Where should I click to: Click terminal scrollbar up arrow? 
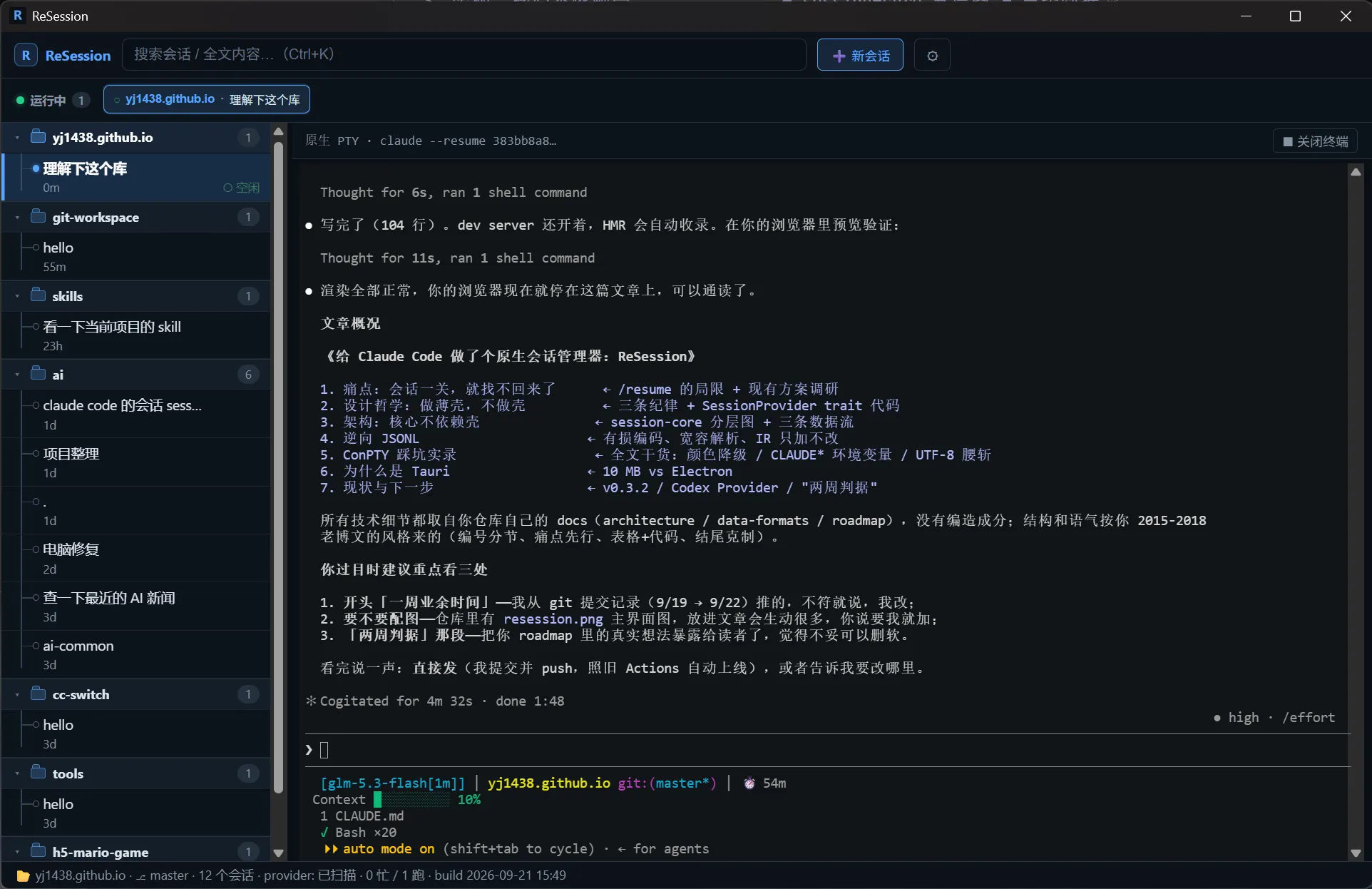[1356, 171]
